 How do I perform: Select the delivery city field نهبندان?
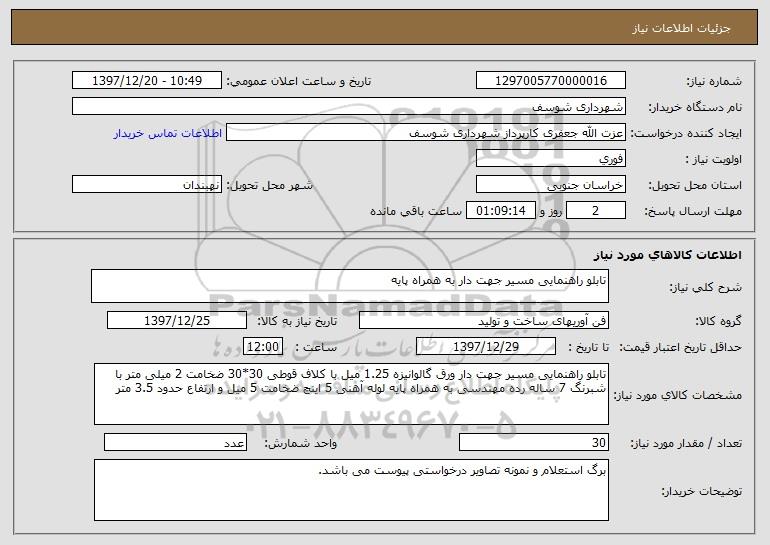(147, 185)
